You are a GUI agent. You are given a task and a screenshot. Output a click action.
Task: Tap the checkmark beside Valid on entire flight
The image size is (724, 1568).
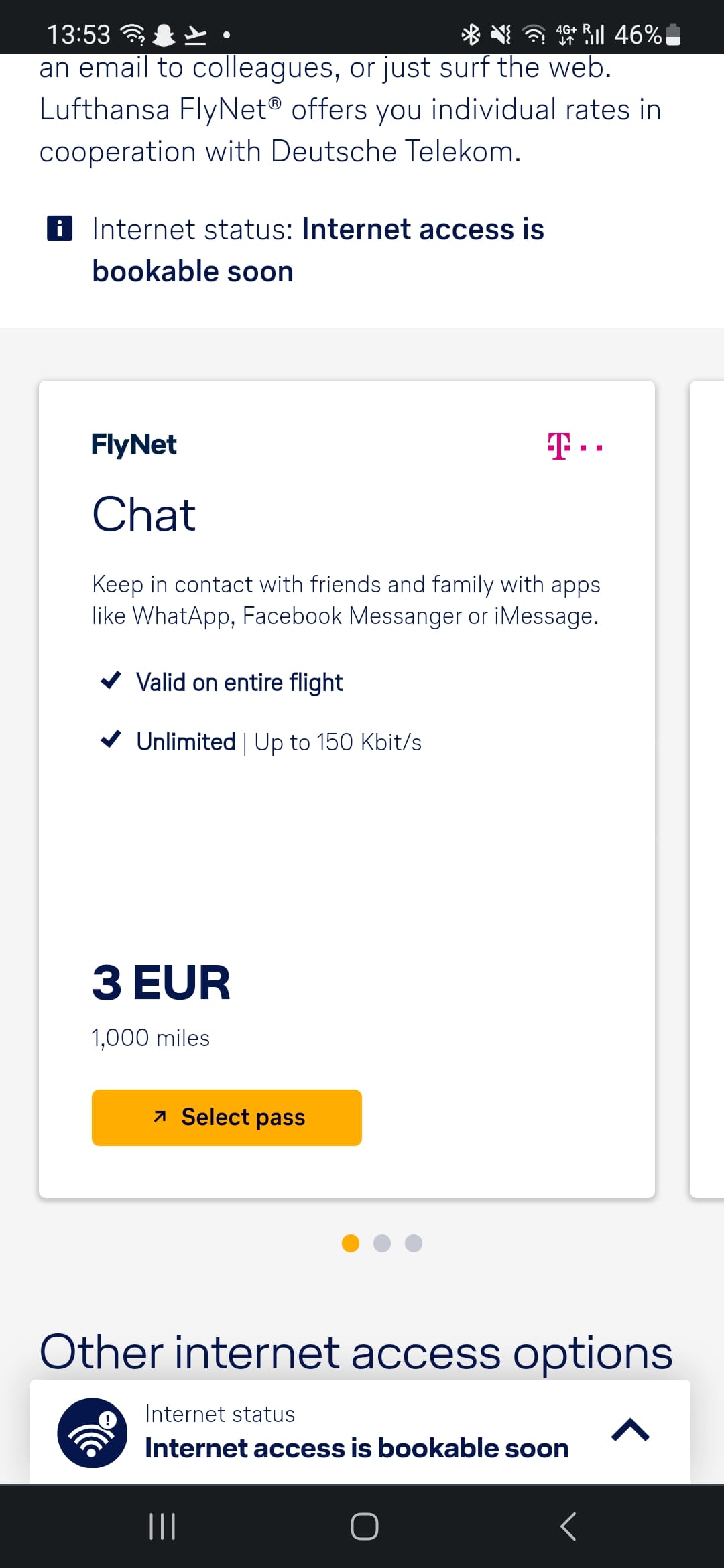tap(111, 681)
